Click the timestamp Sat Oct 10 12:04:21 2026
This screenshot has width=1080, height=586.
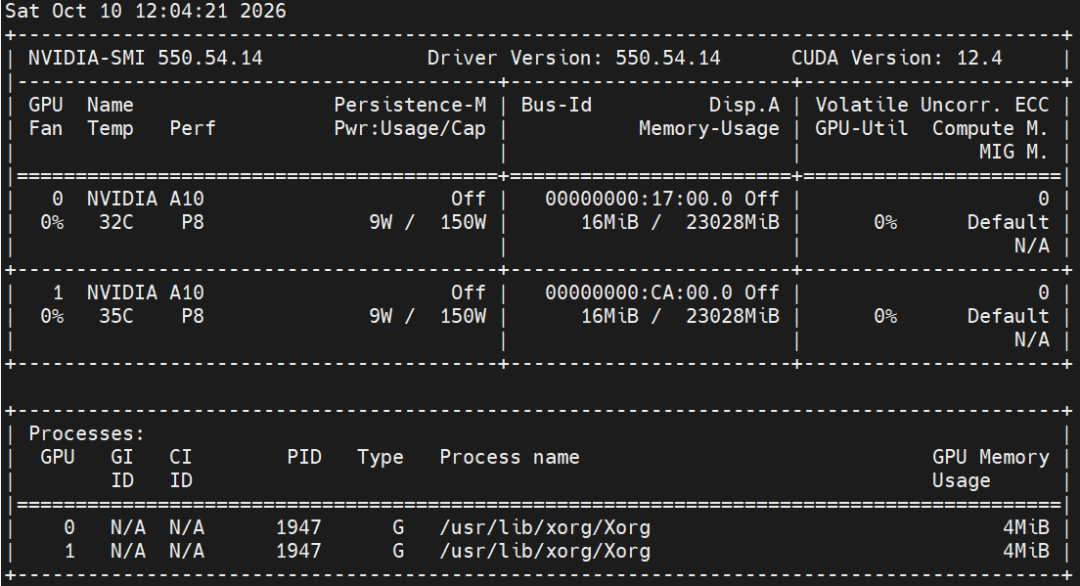pos(145,11)
